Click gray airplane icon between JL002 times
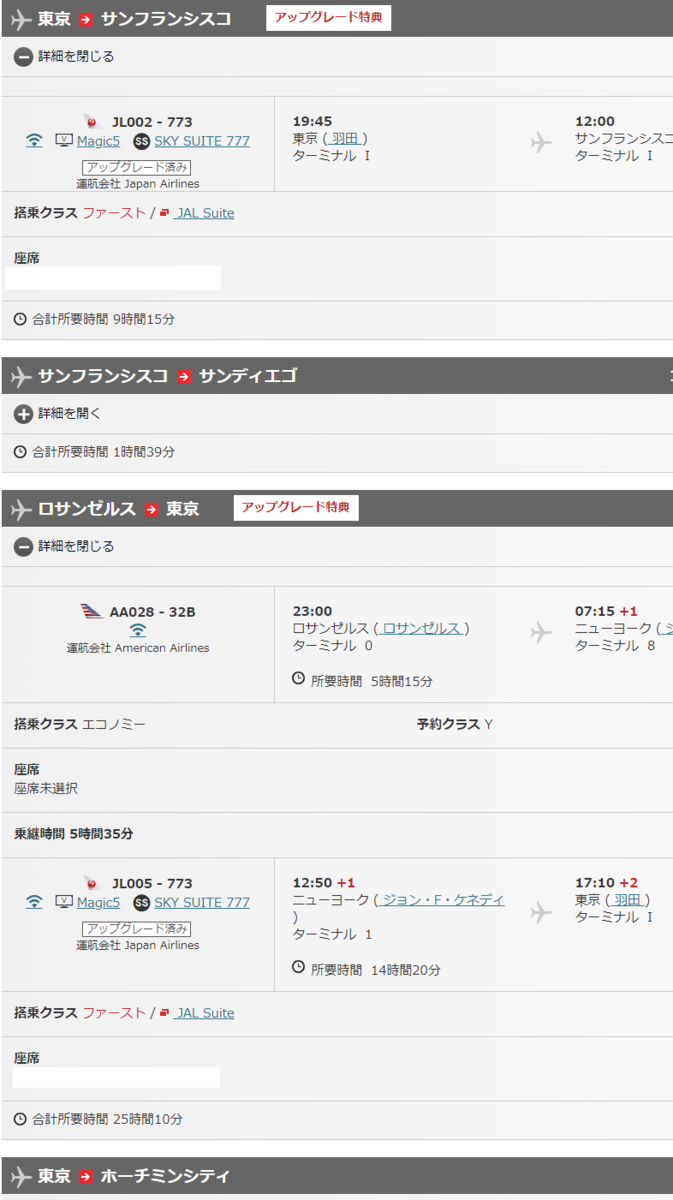673x1200 pixels. (541, 143)
